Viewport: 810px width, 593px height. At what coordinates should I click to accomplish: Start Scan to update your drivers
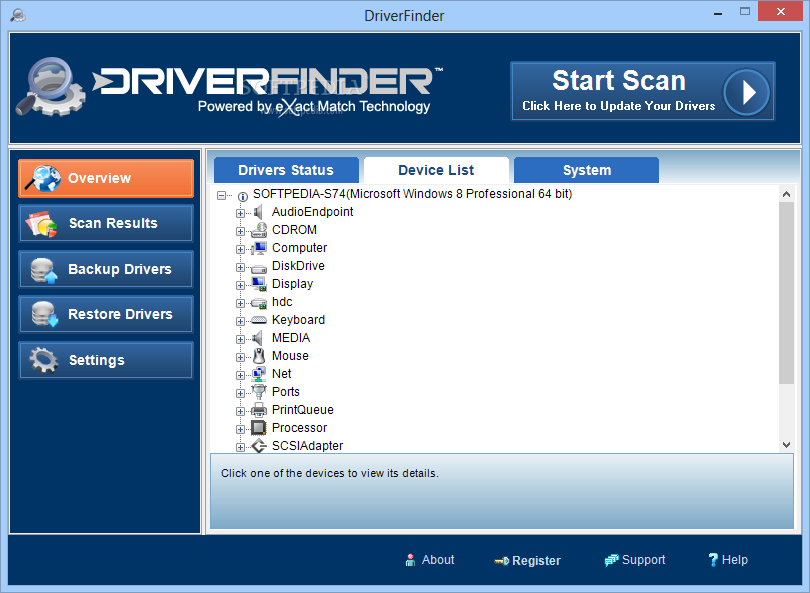click(643, 91)
